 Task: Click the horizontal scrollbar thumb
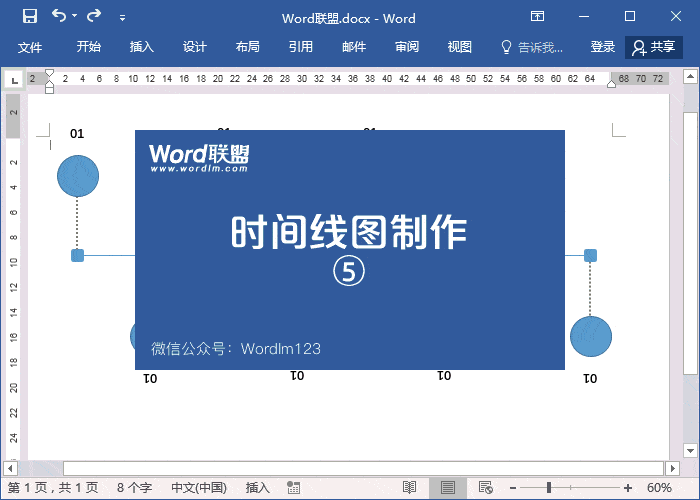pyautogui.click(x=363, y=468)
